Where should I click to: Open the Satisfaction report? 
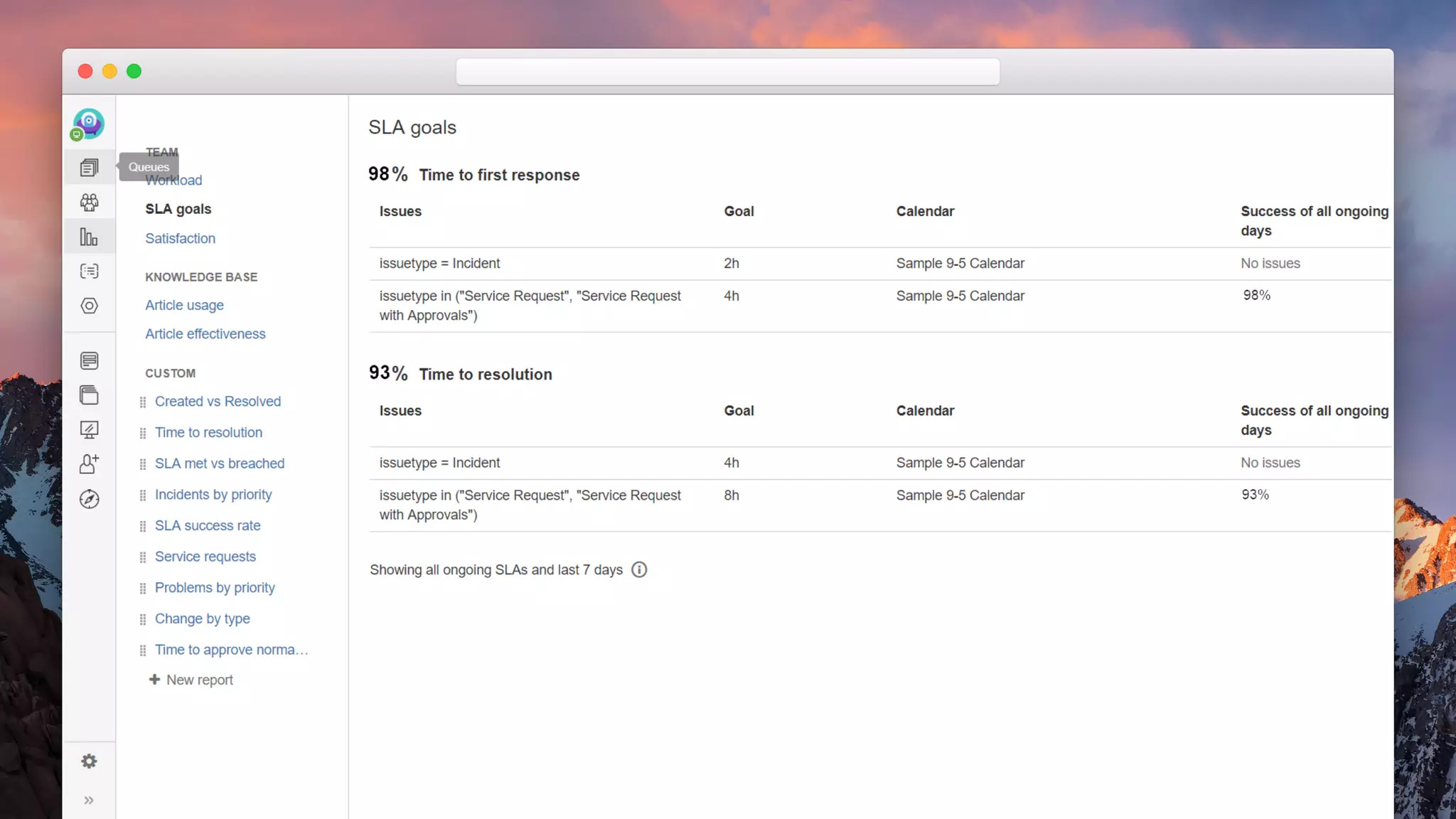[180, 238]
